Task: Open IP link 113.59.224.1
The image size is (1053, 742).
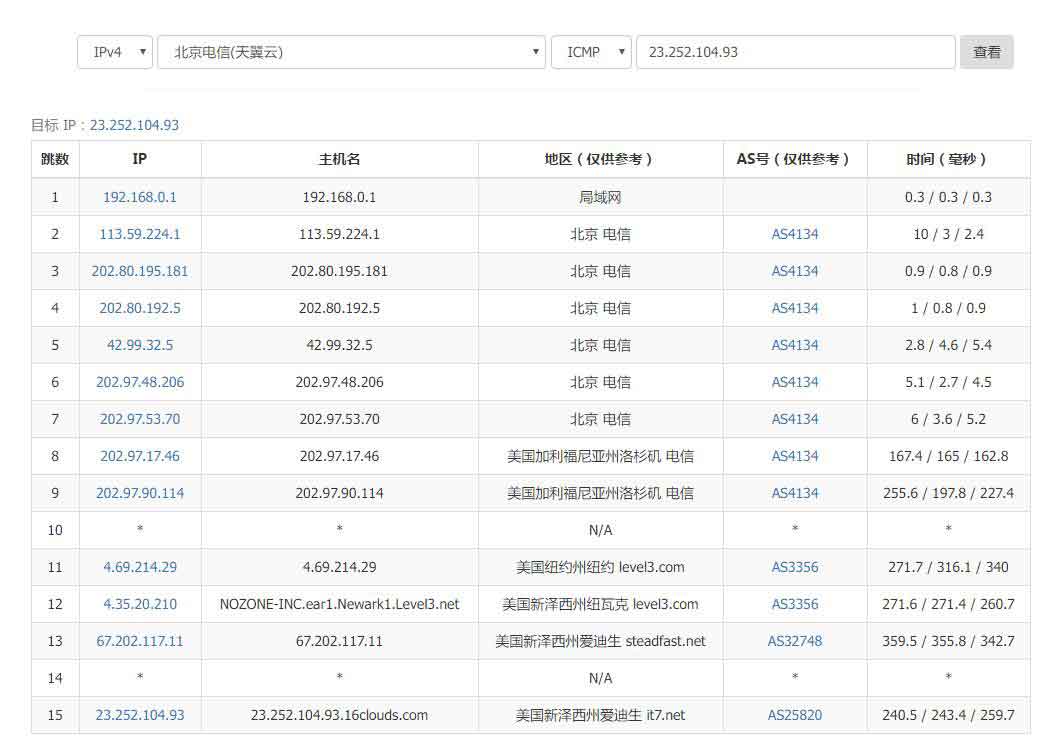Action: point(140,234)
